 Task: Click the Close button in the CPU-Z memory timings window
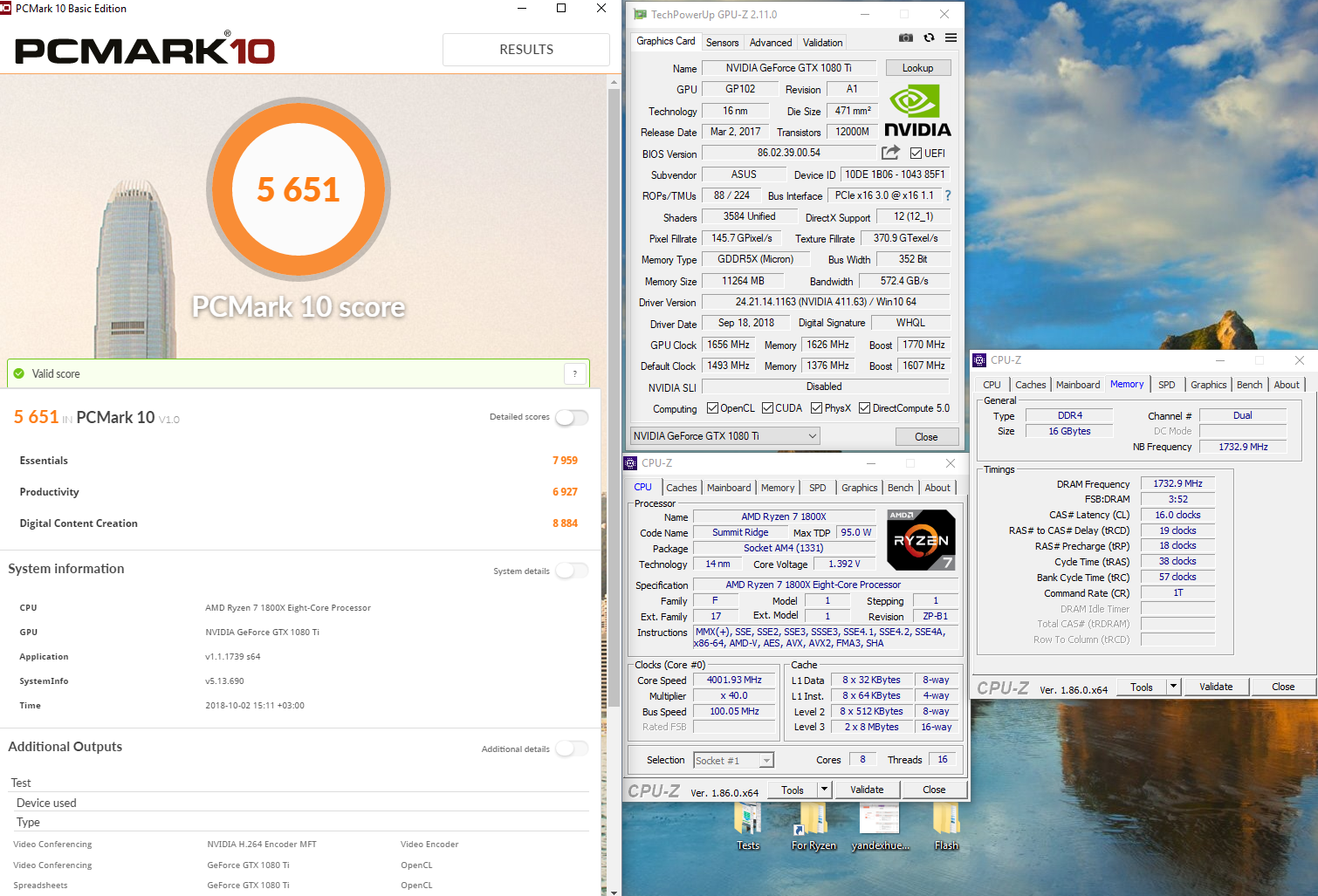[1283, 687]
